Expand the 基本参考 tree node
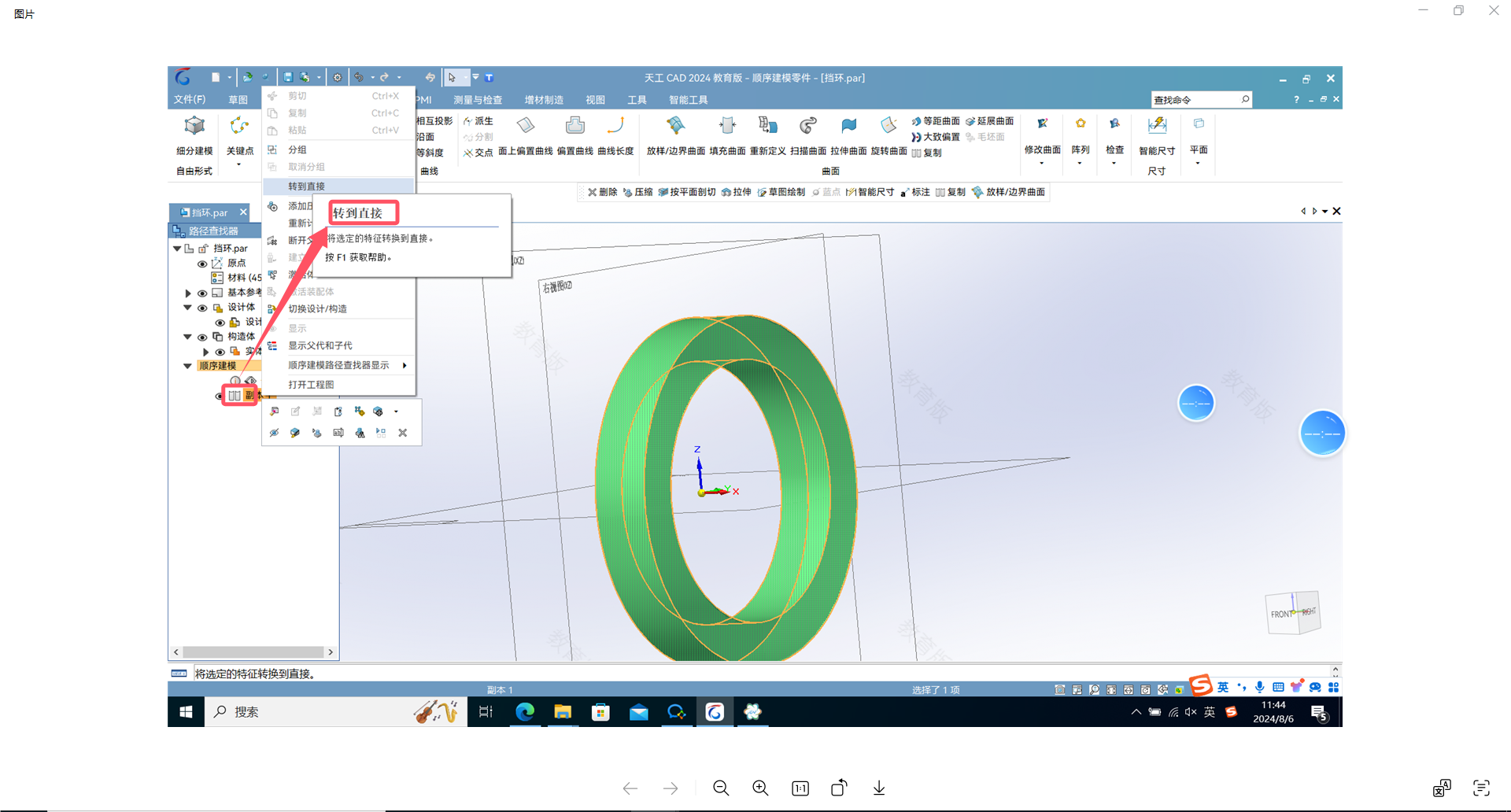The height and width of the screenshot is (812, 1511). point(188,293)
